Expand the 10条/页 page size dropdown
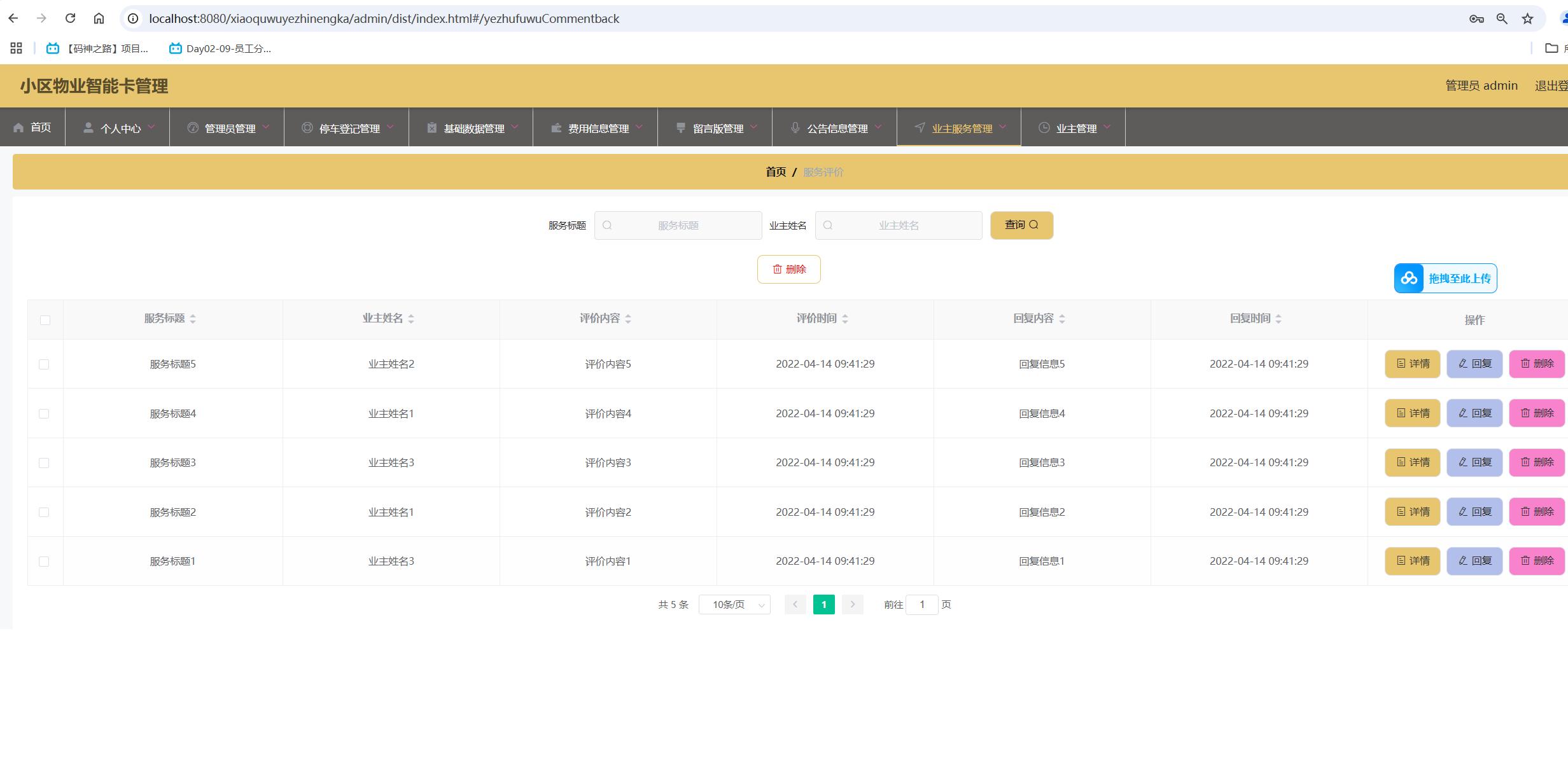 click(x=734, y=604)
